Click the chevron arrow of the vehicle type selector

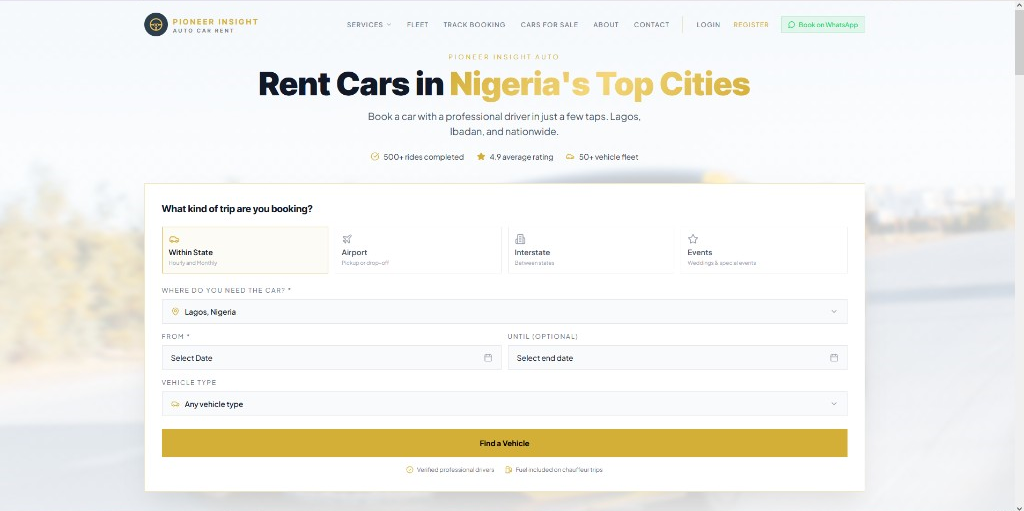point(834,404)
